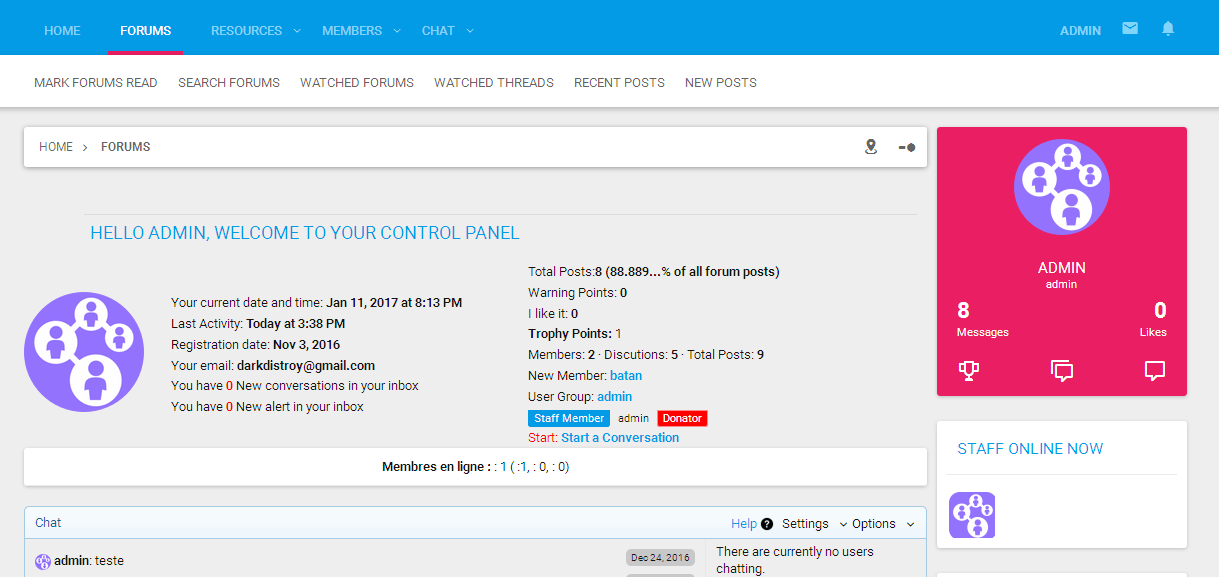Click the Start a Conversation link
This screenshot has width=1219, height=577.
coord(620,438)
